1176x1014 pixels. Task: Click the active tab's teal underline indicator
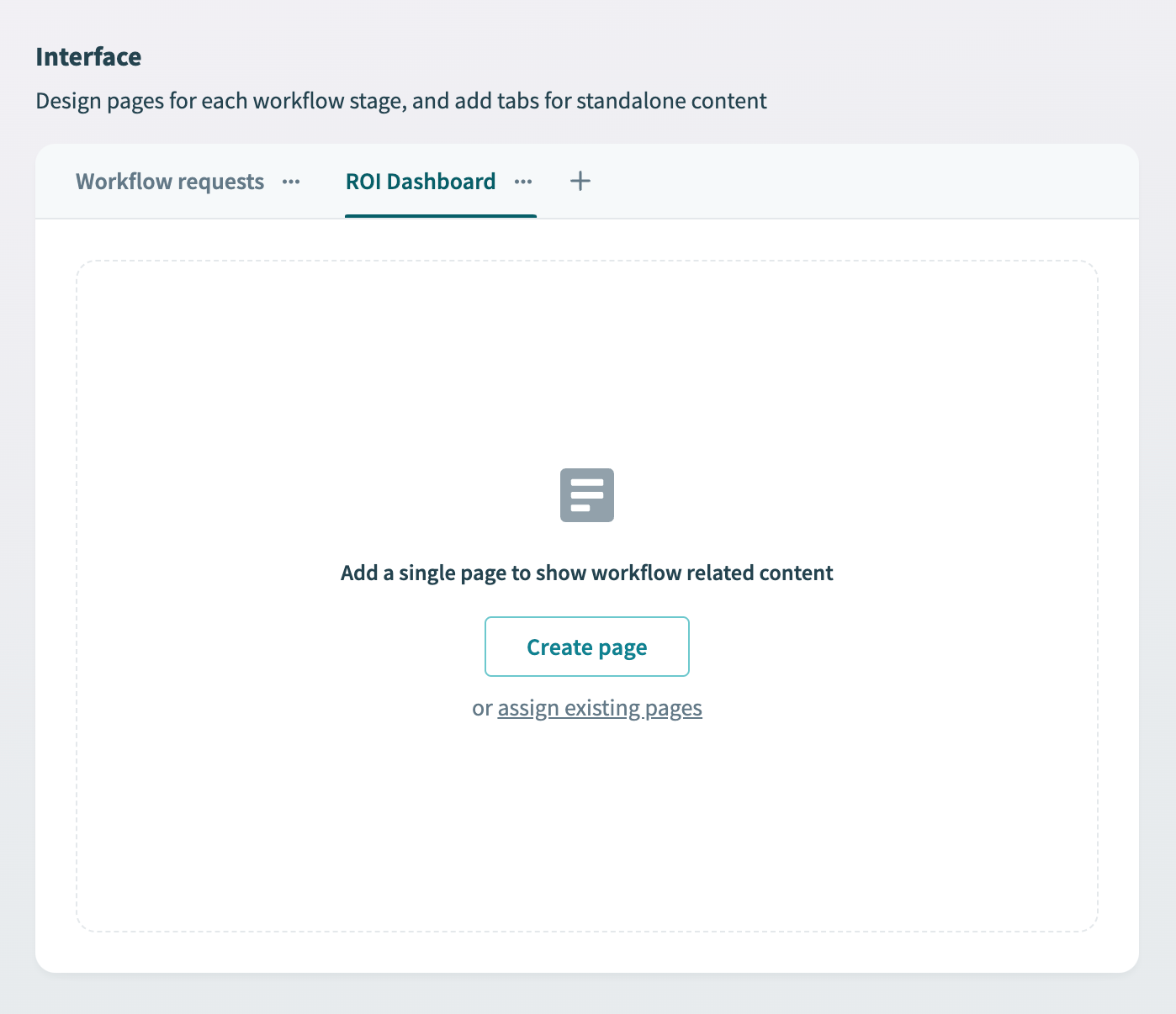pos(440,215)
